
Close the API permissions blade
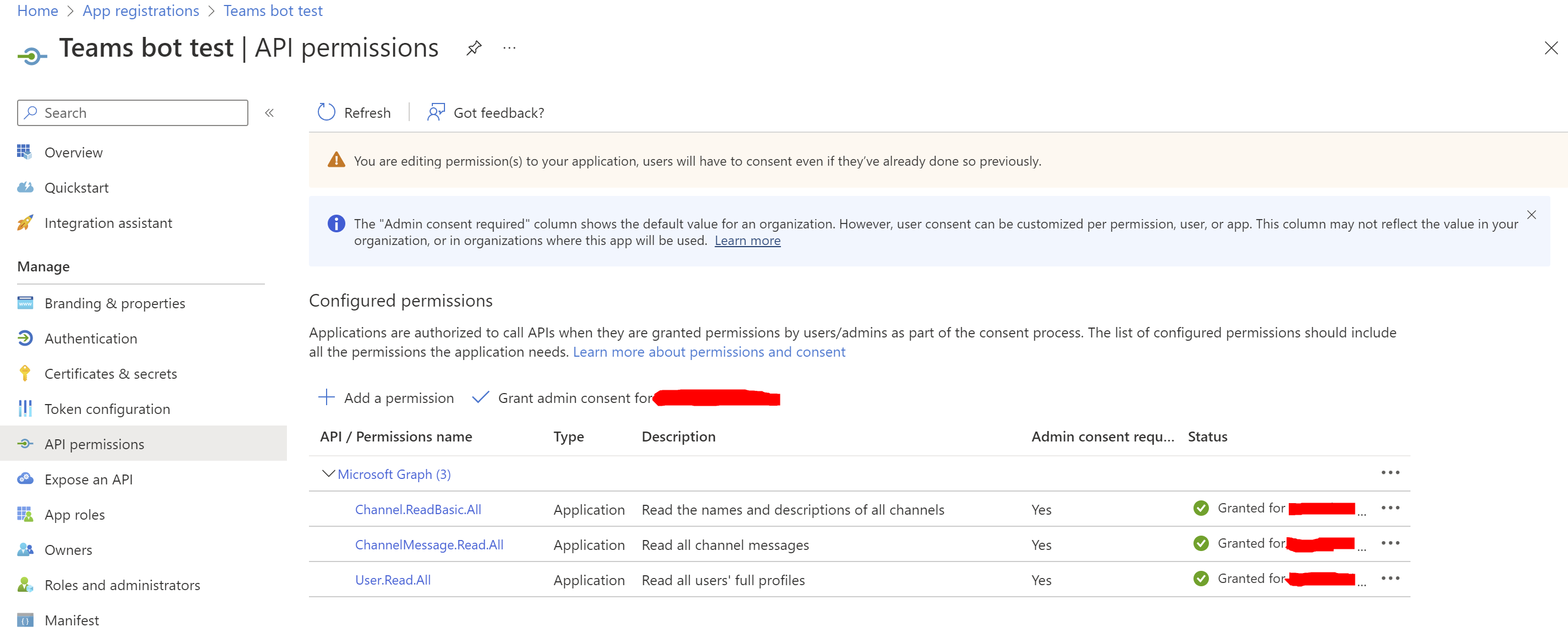point(1550,48)
